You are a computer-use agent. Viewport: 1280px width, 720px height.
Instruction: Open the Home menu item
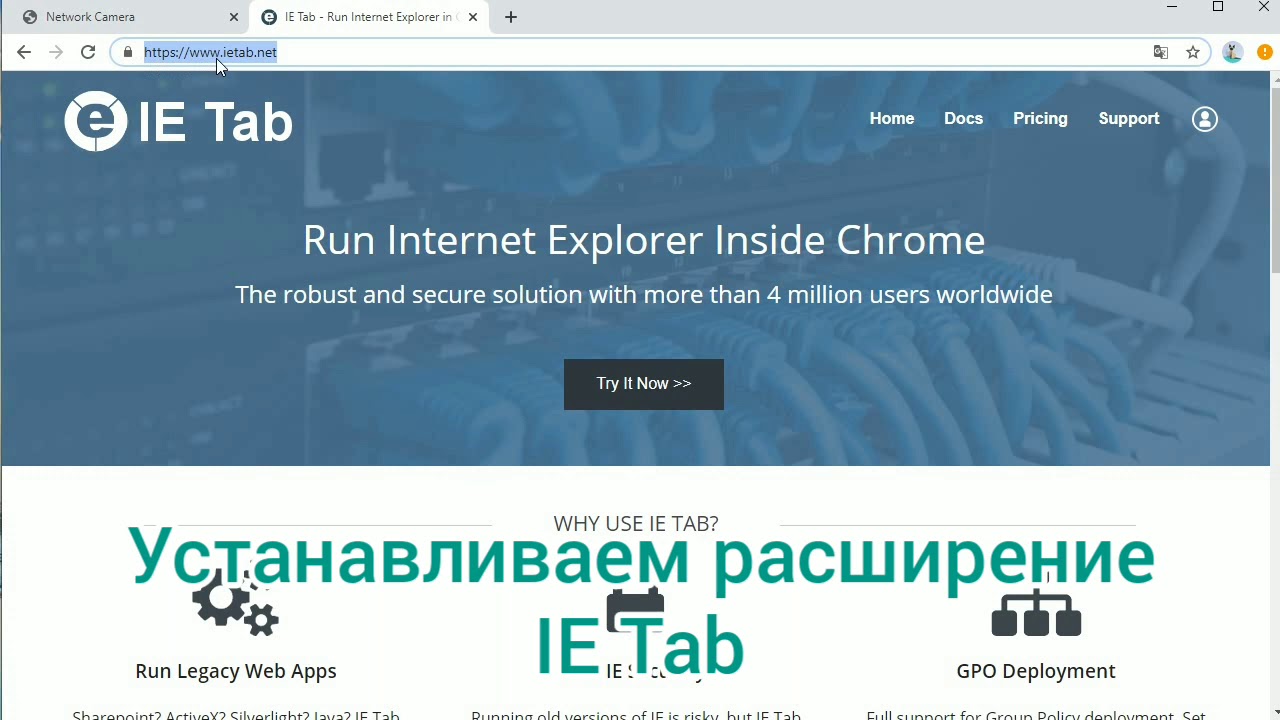pyautogui.click(x=892, y=118)
